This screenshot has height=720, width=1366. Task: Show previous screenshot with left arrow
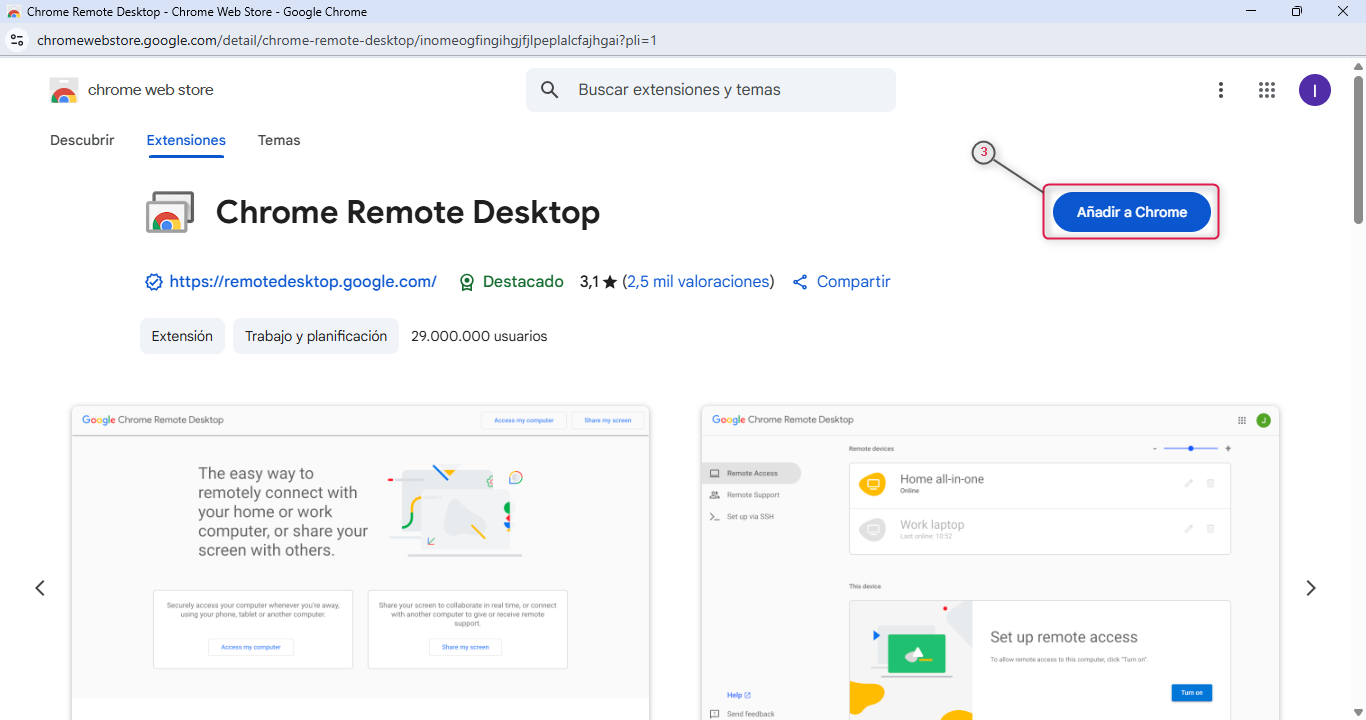pos(40,588)
